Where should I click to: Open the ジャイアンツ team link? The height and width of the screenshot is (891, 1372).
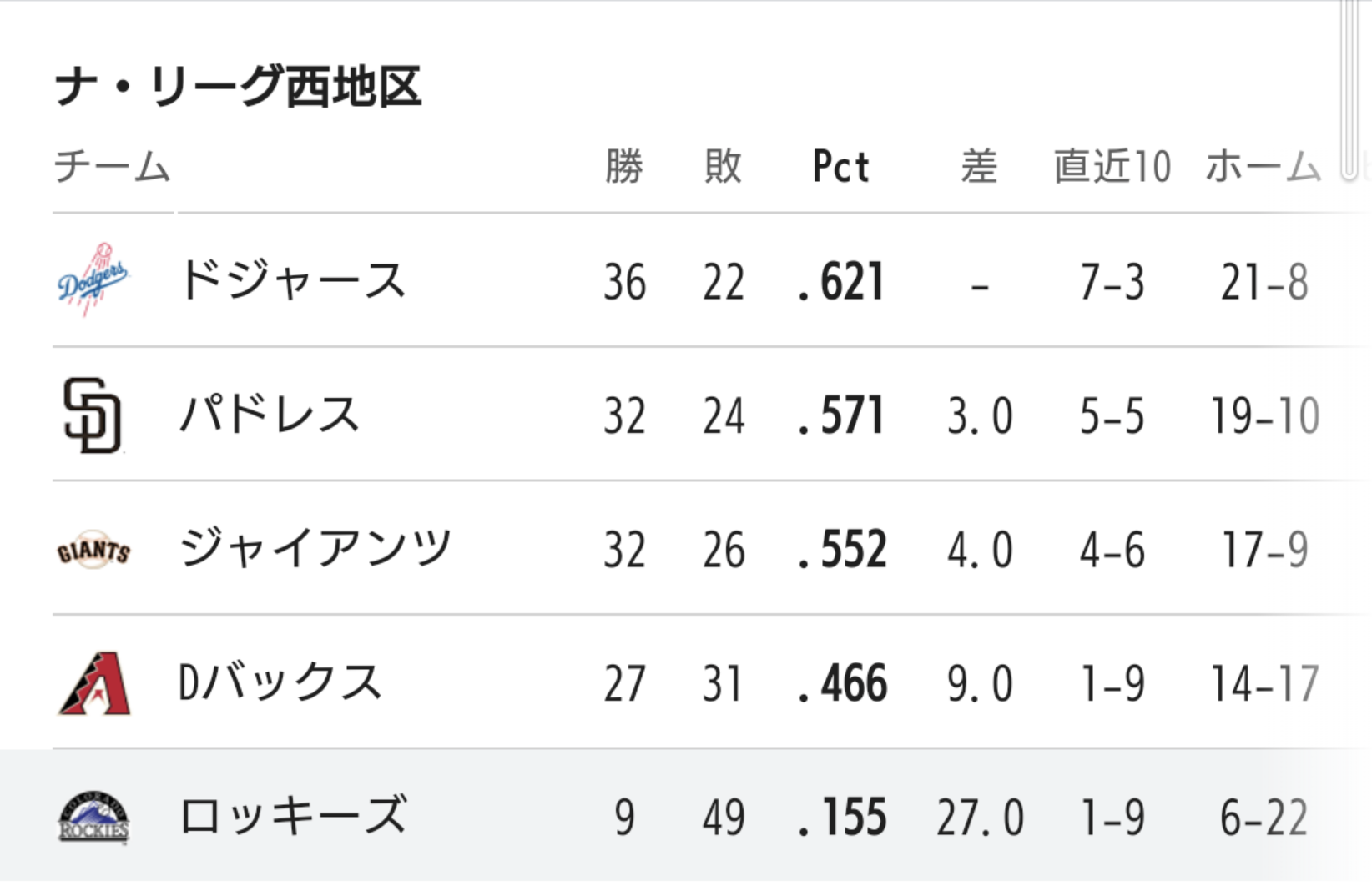click(x=315, y=549)
